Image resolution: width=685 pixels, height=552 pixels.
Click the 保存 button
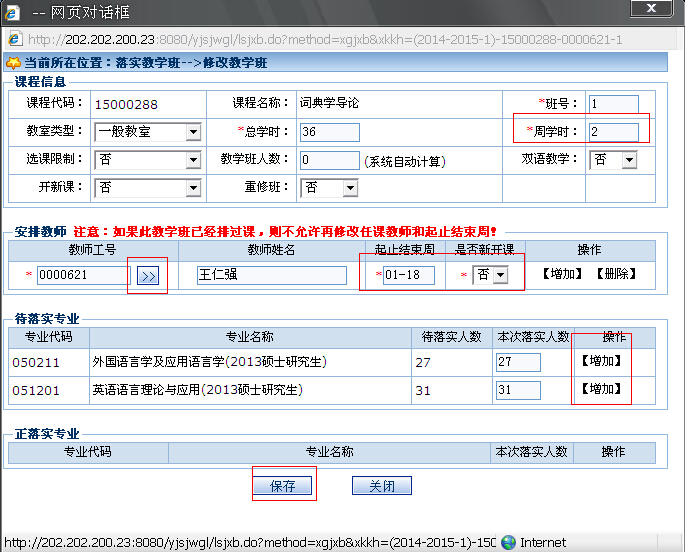[283, 486]
